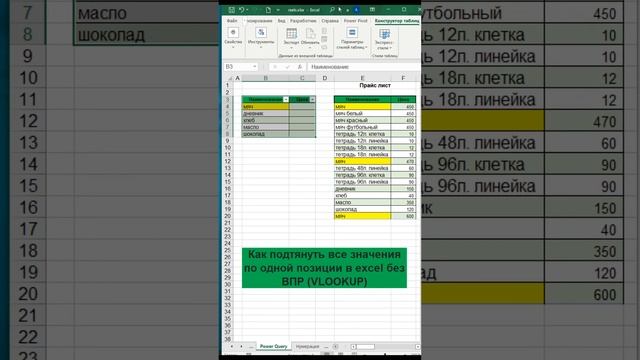Image resolution: width=640 pixels, height=360 pixels.
Task: Click the formula confirm checkmark icon
Action: pos(287,67)
